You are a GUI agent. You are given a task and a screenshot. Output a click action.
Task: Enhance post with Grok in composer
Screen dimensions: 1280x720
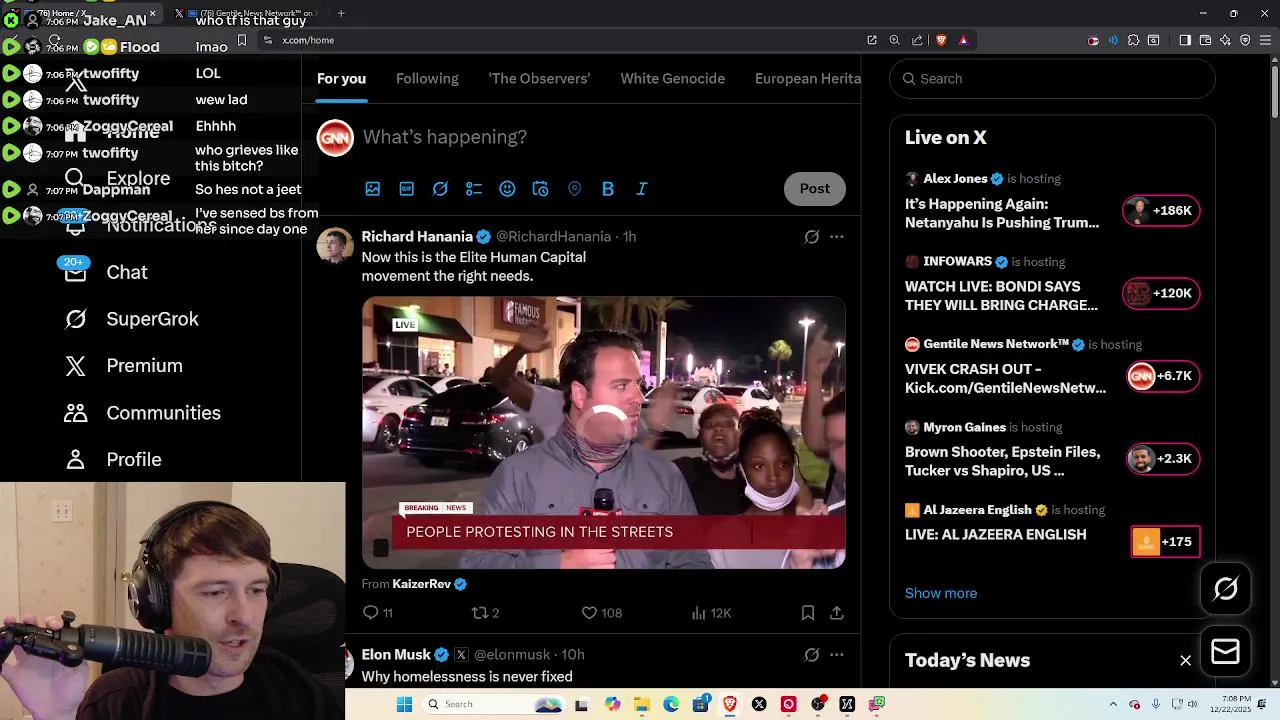[x=440, y=189]
